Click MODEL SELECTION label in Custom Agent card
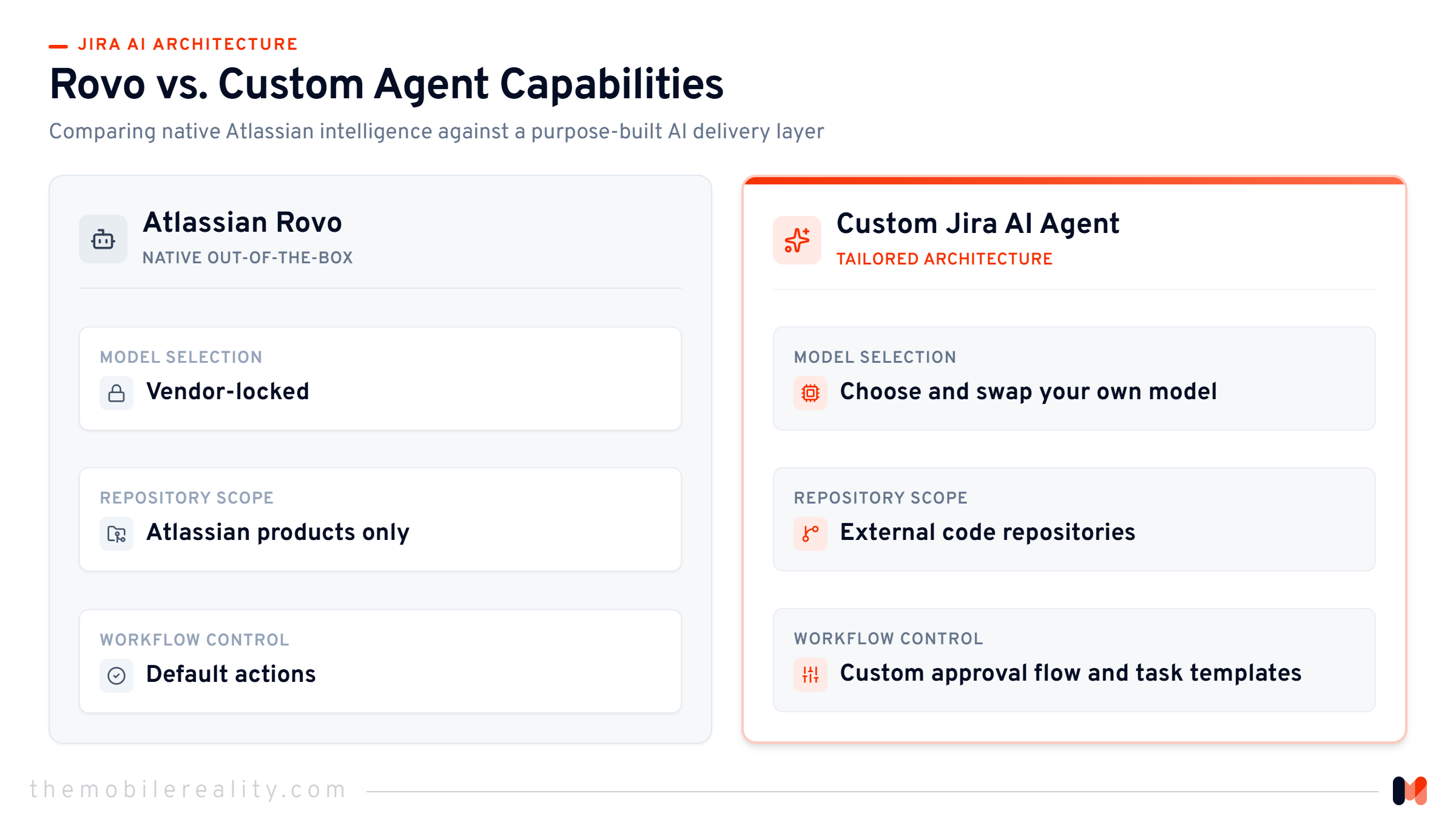 875,357
